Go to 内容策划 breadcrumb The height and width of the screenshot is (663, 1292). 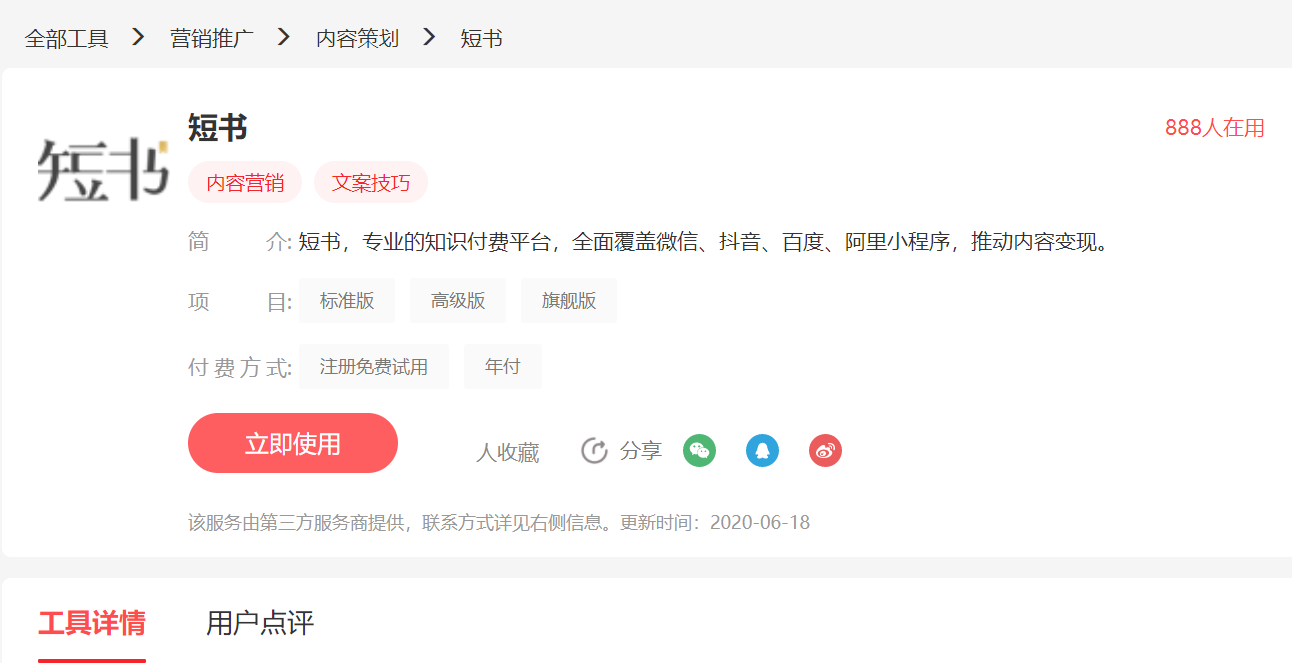(357, 38)
